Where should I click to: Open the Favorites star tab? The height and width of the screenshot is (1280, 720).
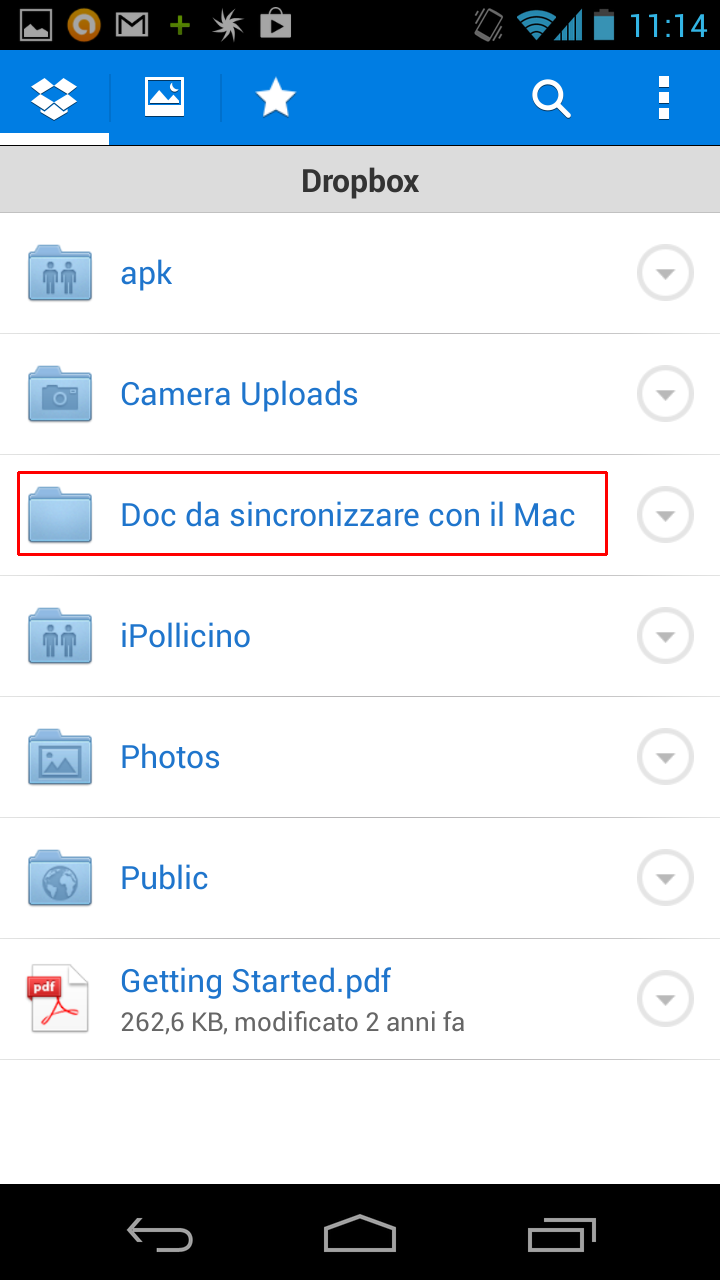(x=275, y=98)
